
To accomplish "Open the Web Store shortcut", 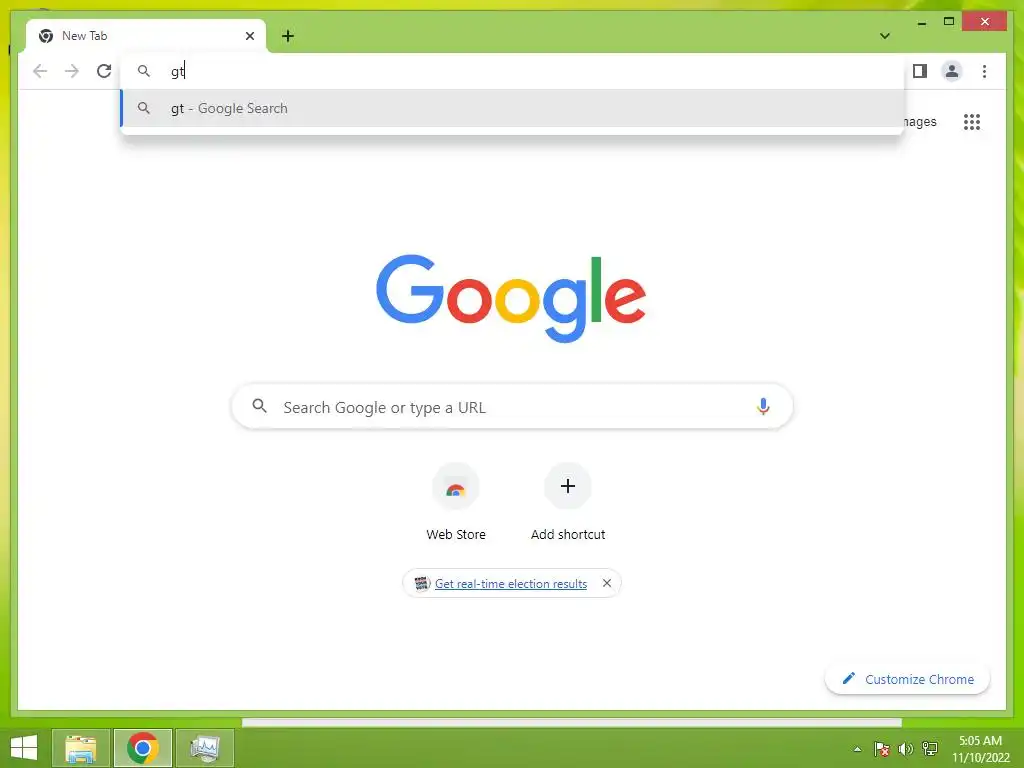I will click(x=456, y=502).
